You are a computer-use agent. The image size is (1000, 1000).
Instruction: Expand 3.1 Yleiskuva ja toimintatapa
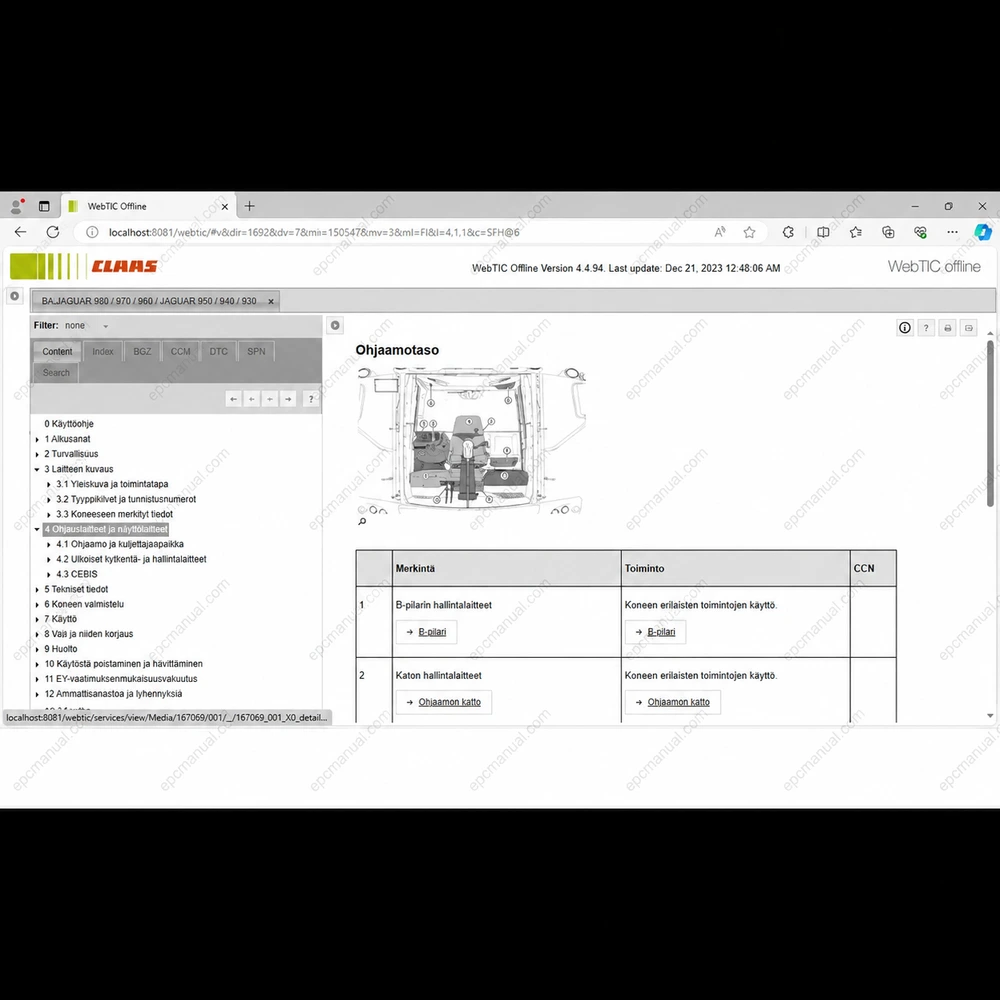point(48,485)
